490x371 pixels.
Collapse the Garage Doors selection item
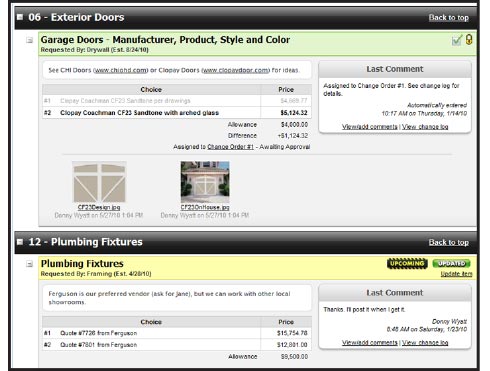(30, 40)
